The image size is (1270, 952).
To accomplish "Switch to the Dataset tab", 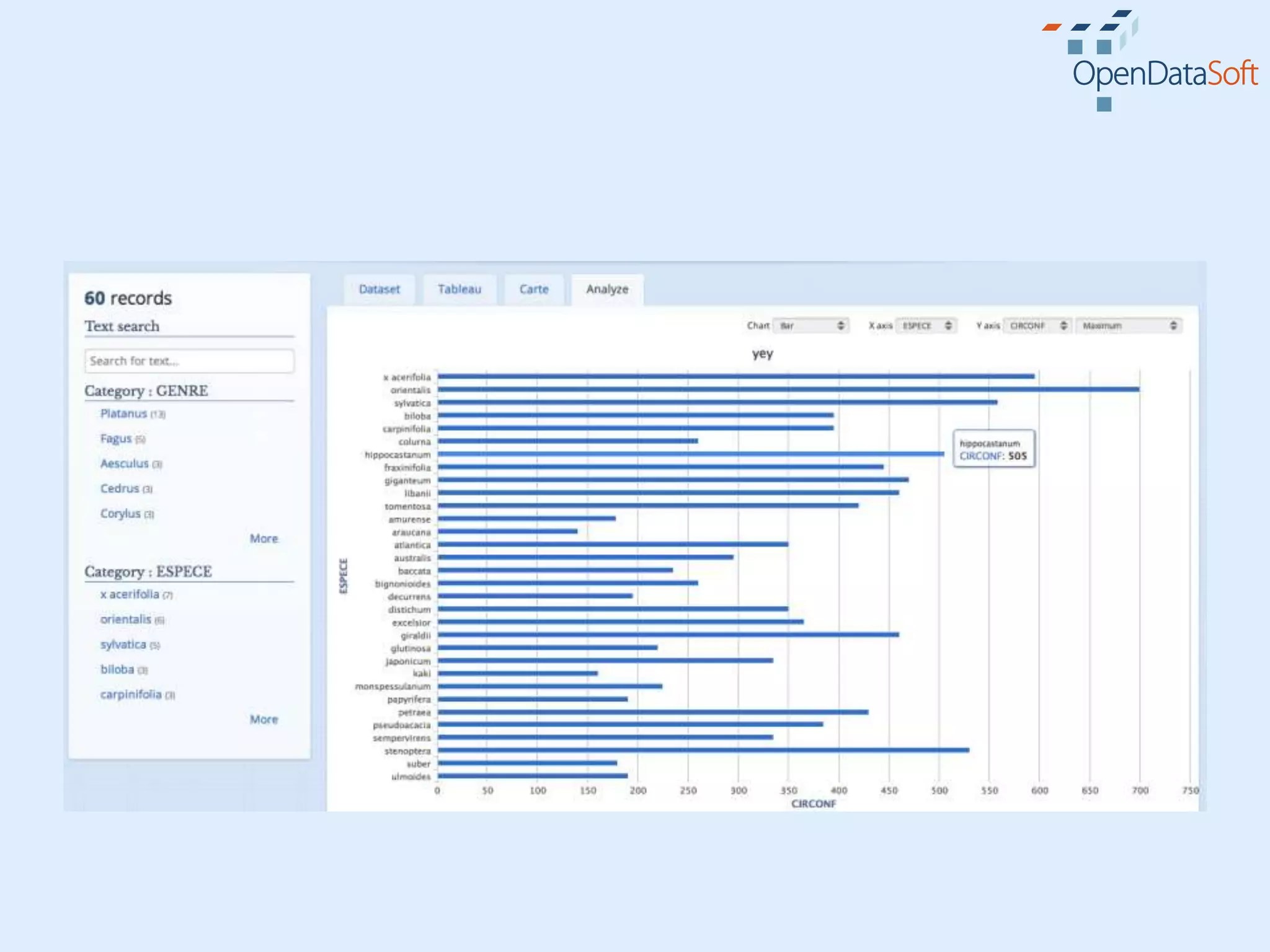I will pos(379,289).
